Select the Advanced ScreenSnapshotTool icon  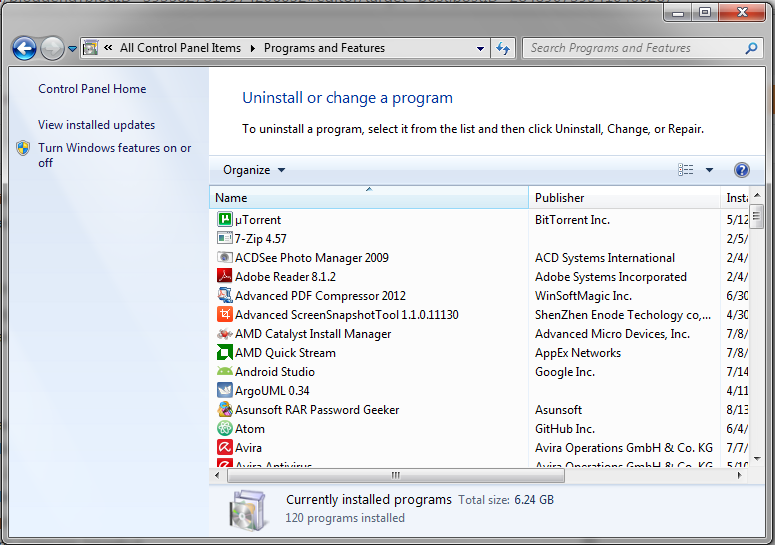point(225,314)
